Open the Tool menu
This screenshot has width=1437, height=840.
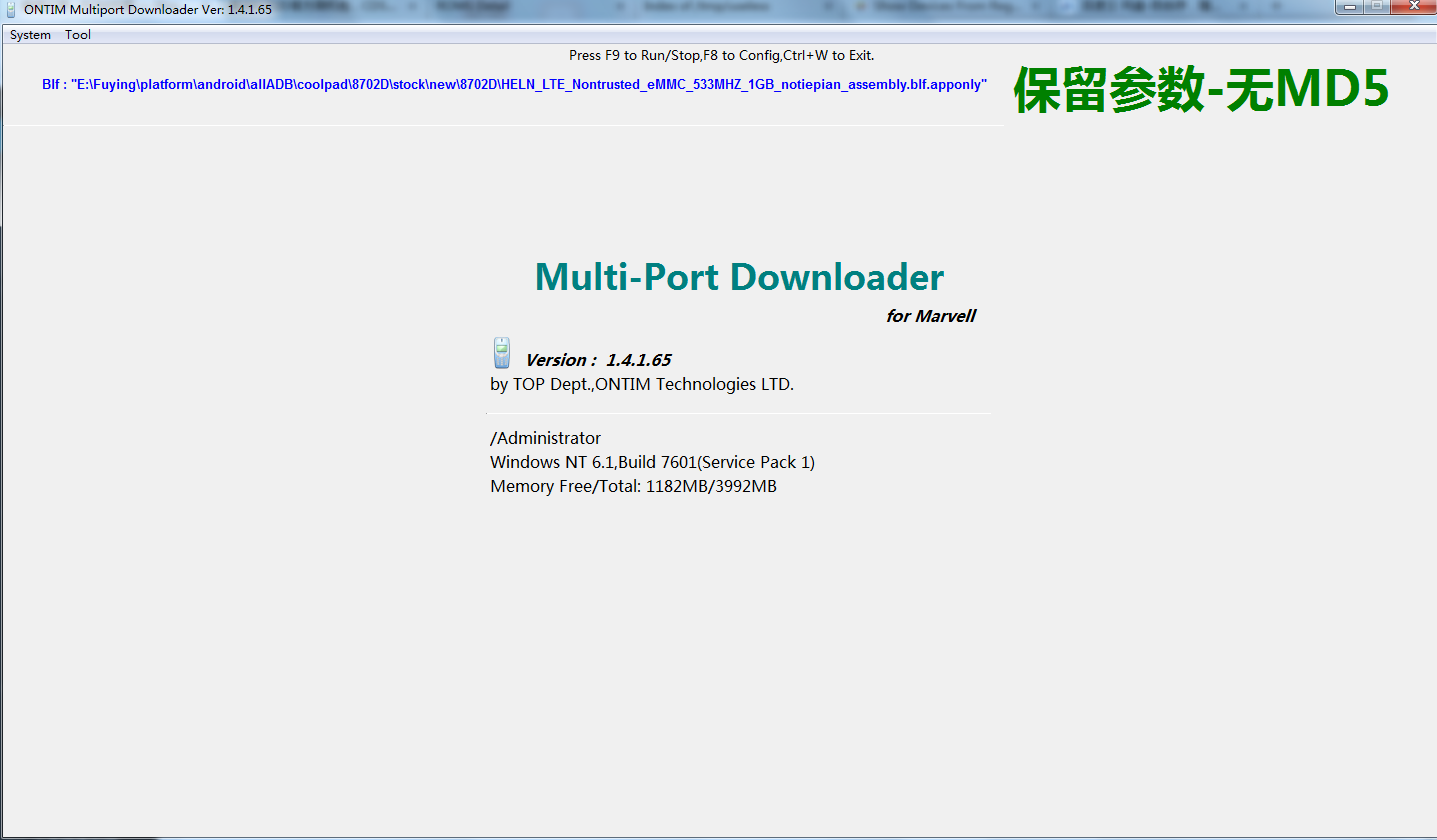tap(78, 35)
